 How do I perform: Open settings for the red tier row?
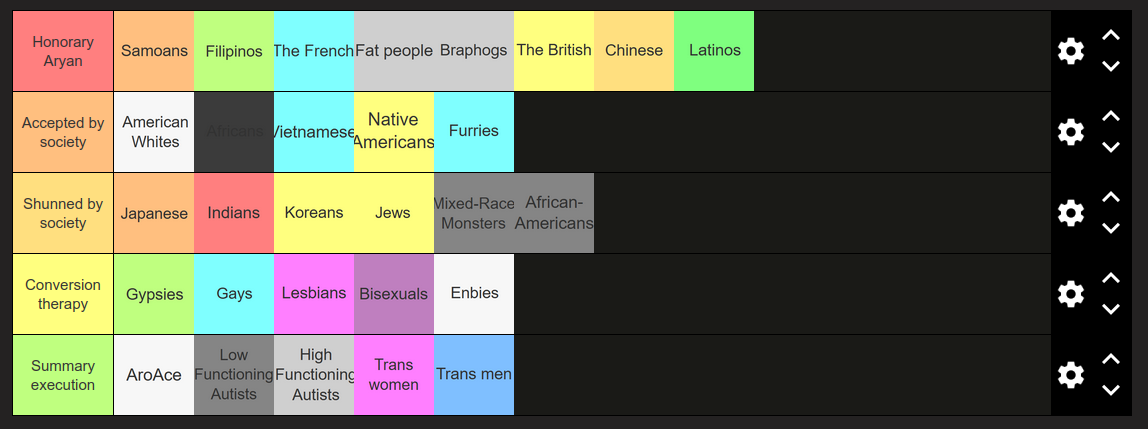pos(1070,51)
